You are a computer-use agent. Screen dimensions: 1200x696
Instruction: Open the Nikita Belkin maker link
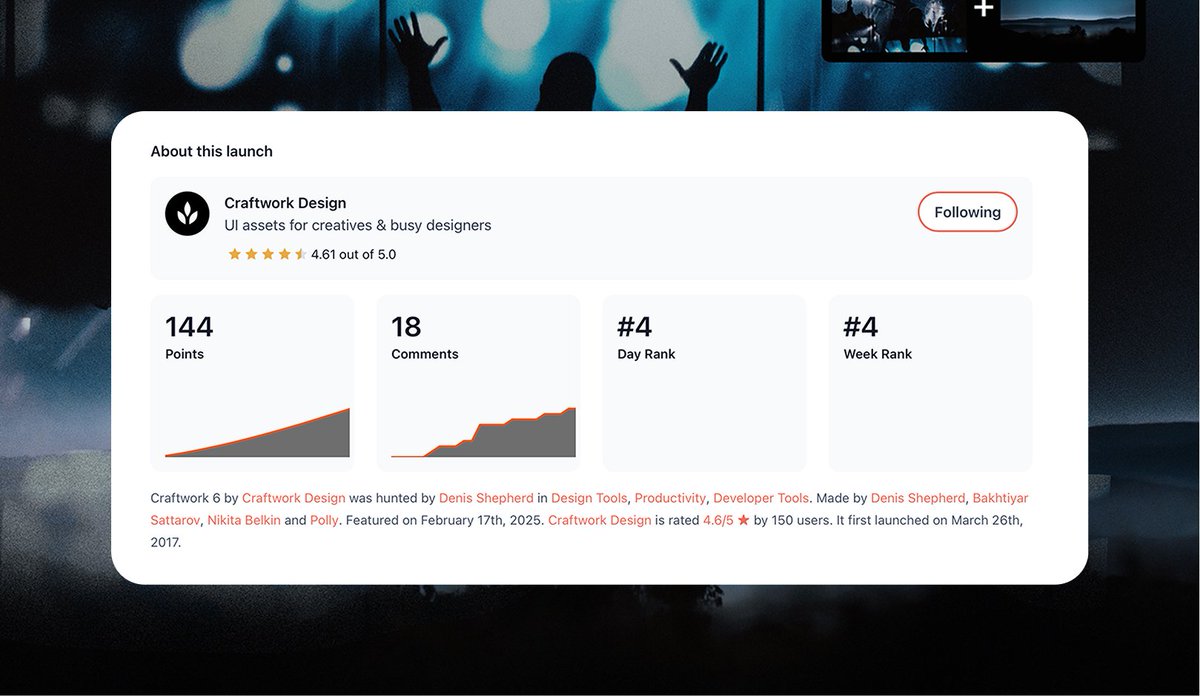244,520
